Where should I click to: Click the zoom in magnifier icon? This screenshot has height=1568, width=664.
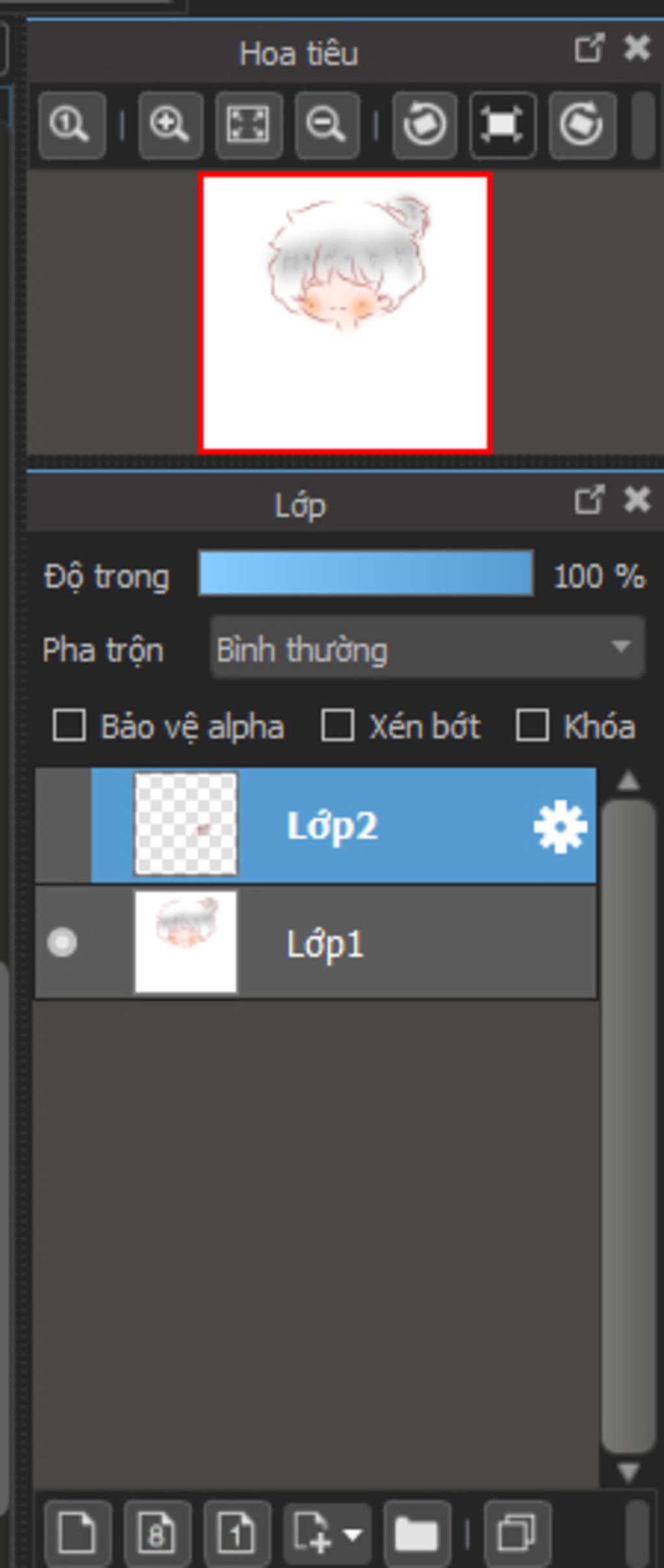pos(170,125)
